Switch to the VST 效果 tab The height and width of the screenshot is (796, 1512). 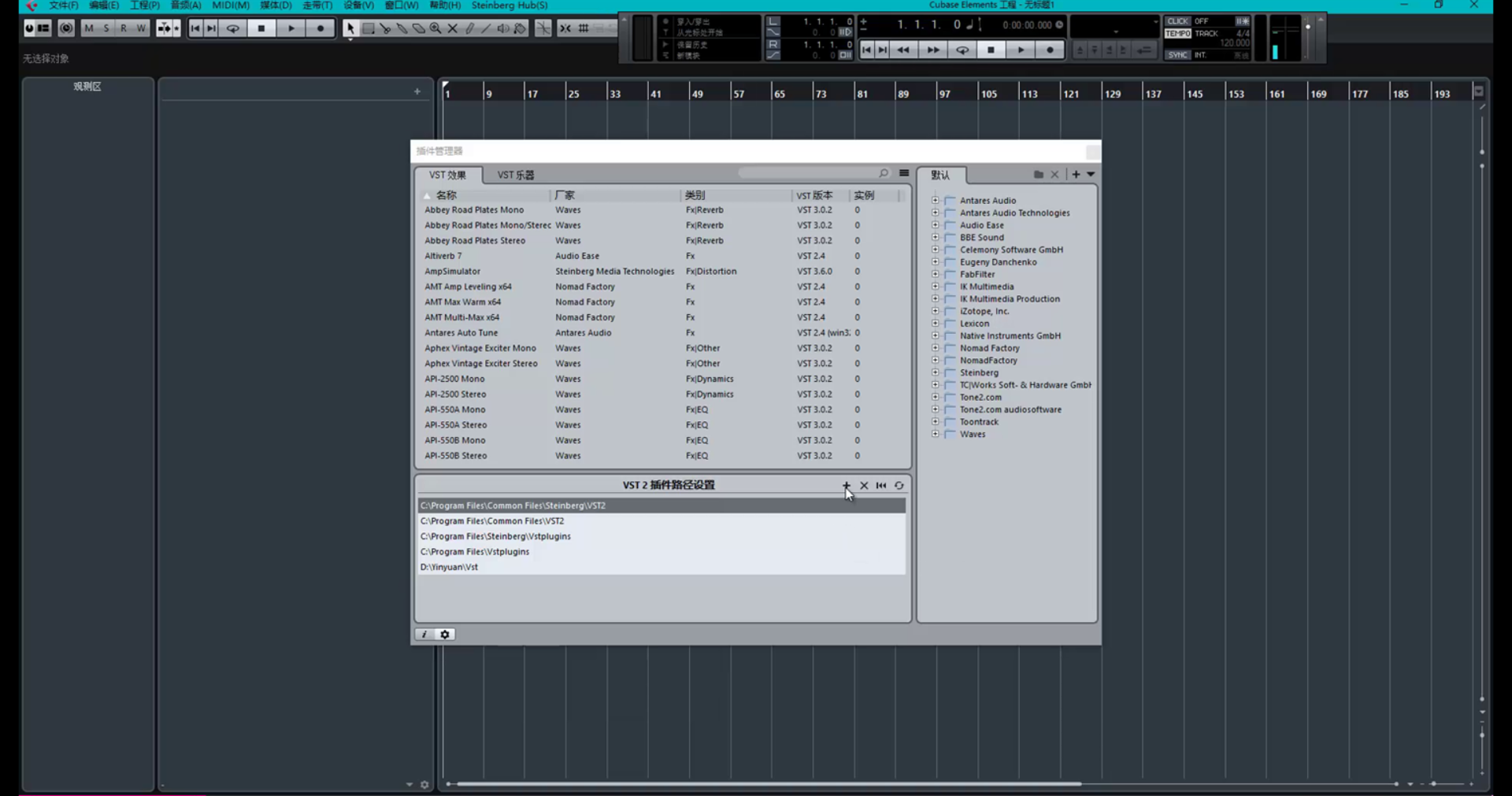(x=447, y=175)
